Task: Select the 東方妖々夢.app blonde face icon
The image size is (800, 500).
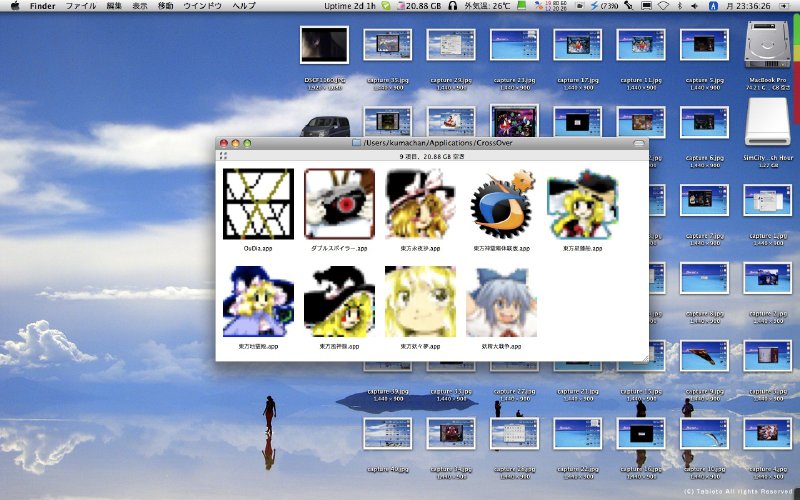Action: [420, 302]
